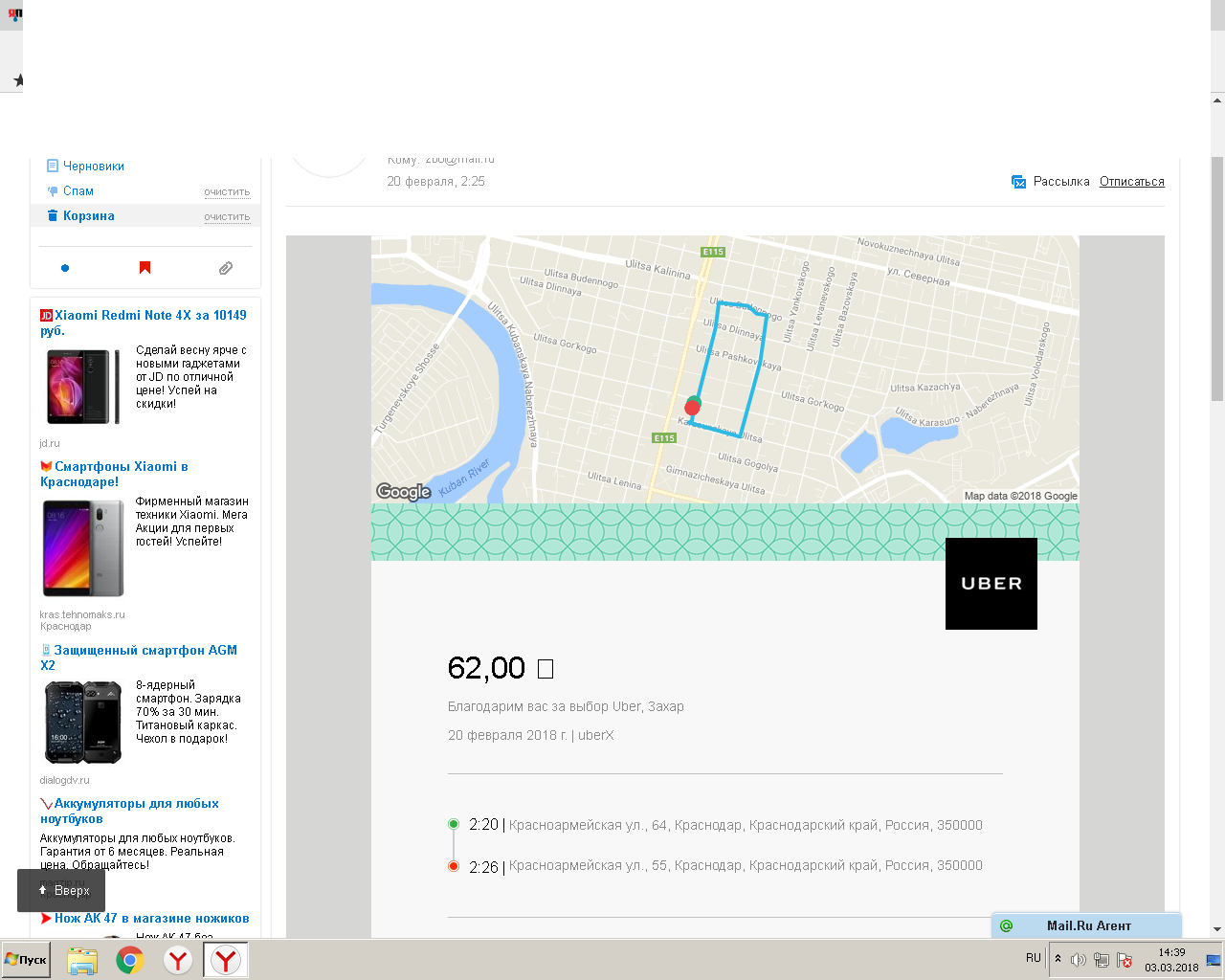This screenshot has width=1225, height=980.
Task: Click the Google logo on the map
Action: (x=404, y=492)
